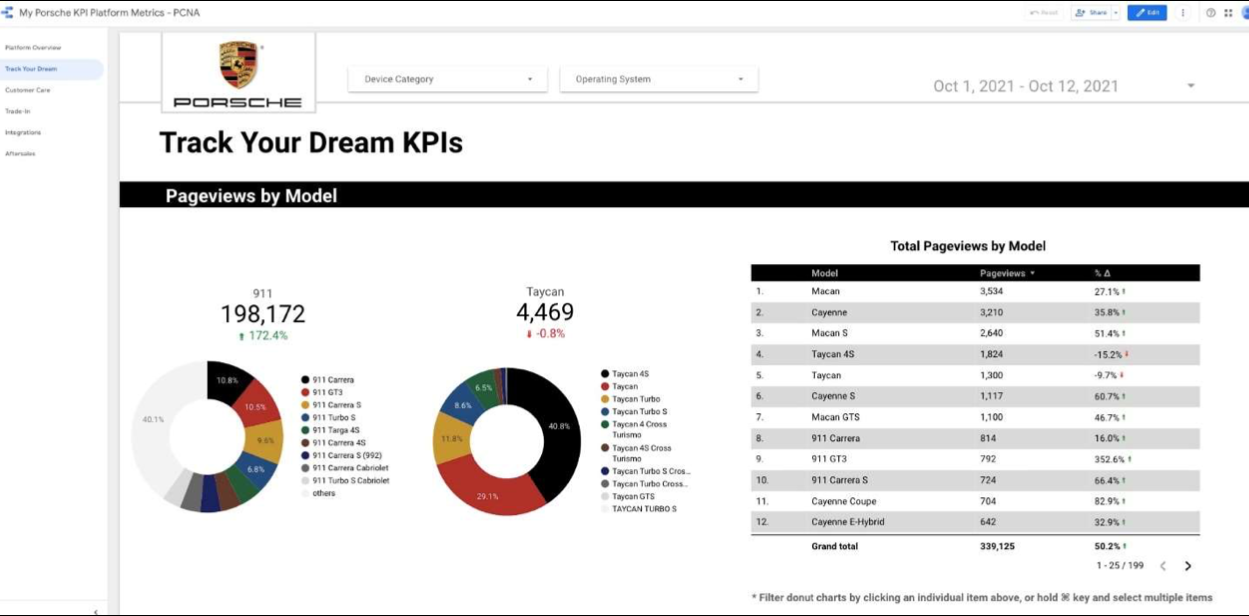Click the Taycan Turbo legend entry
This screenshot has width=1249, height=616.
click(x=629, y=399)
